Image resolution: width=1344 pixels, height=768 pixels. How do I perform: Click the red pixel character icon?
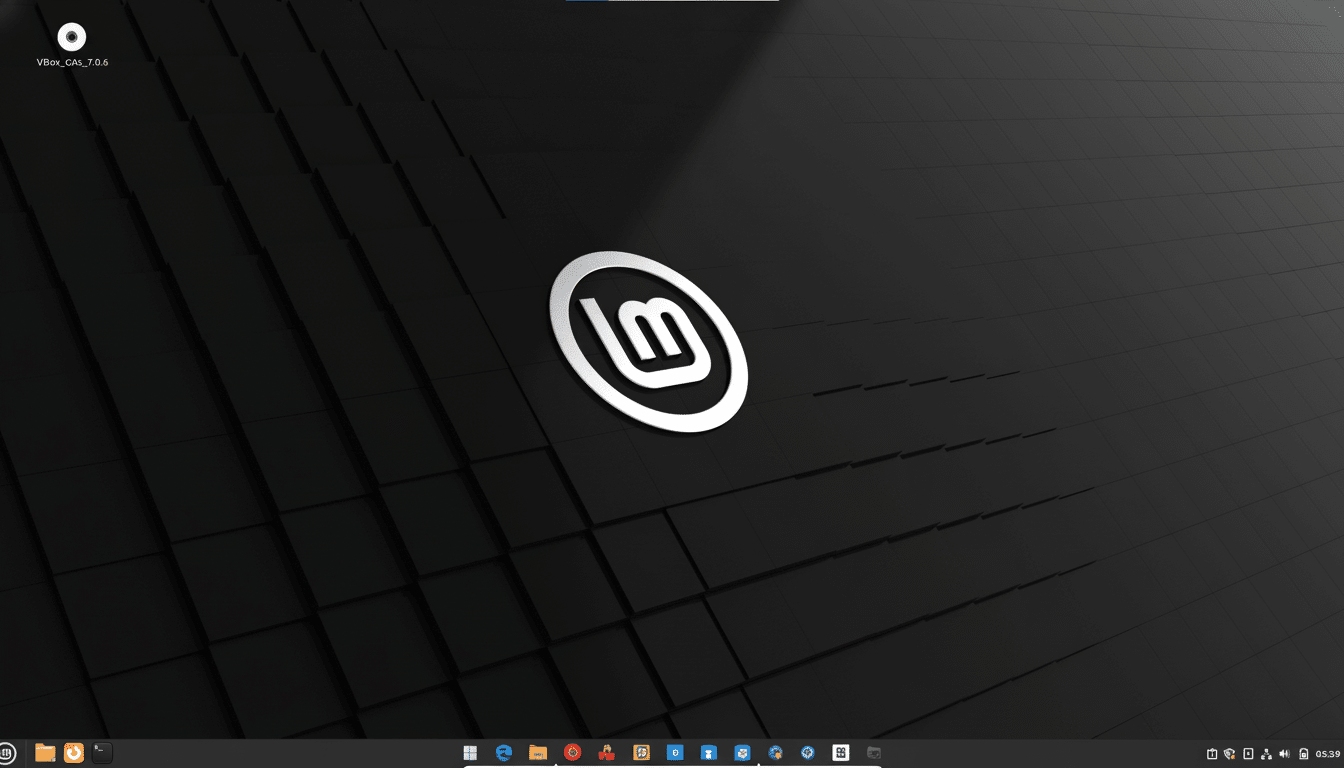606,752
